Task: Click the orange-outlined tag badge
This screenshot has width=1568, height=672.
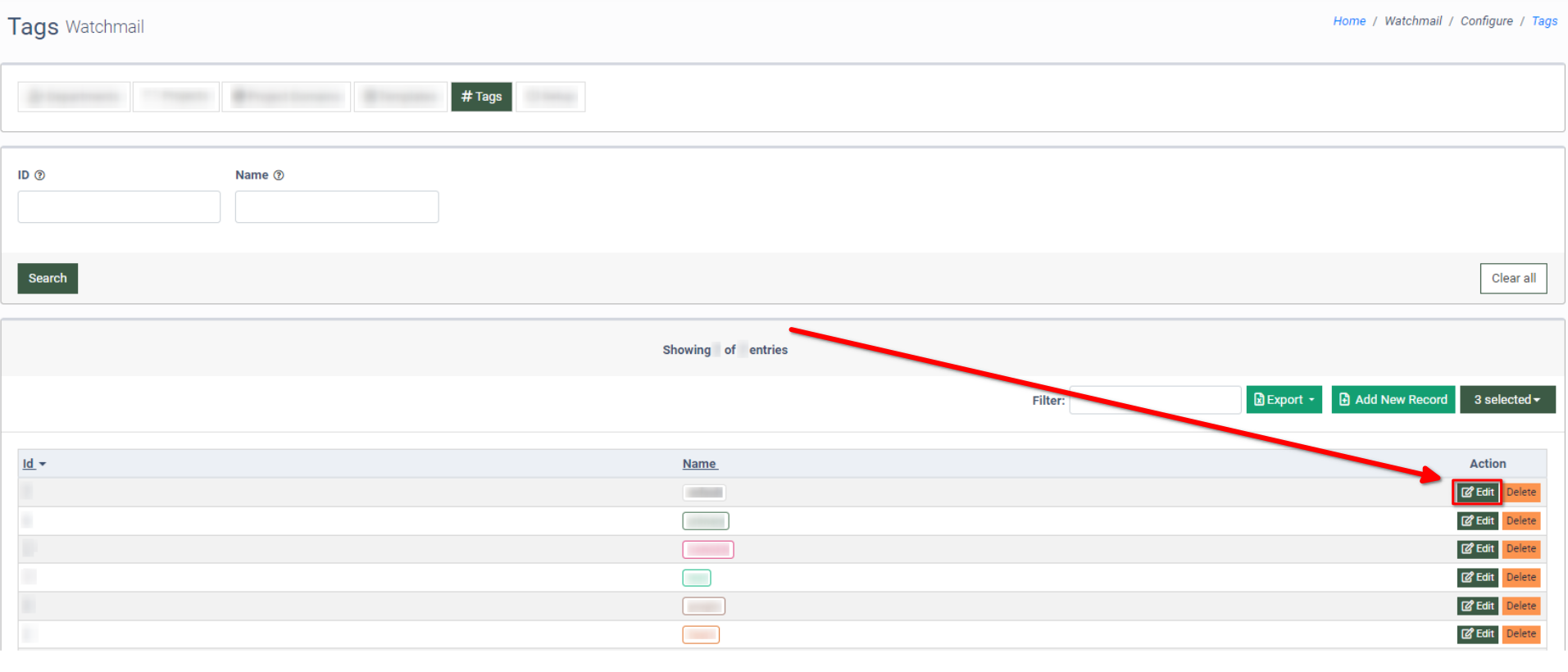Action: point(701,635)
